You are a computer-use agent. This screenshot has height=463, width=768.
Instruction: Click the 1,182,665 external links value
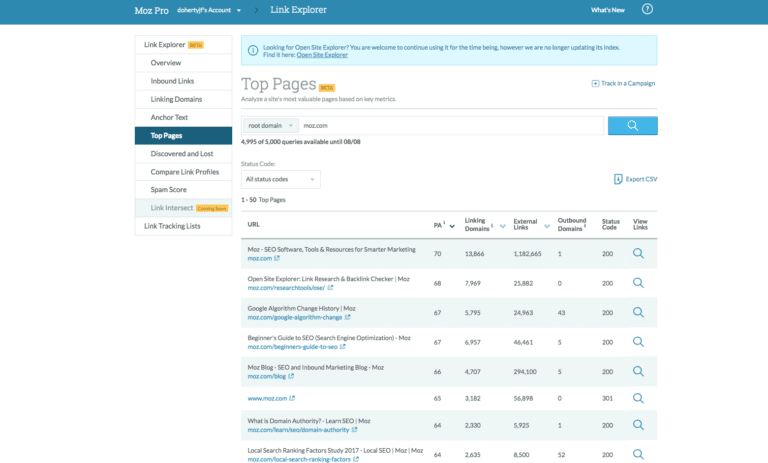coord(527,254)
